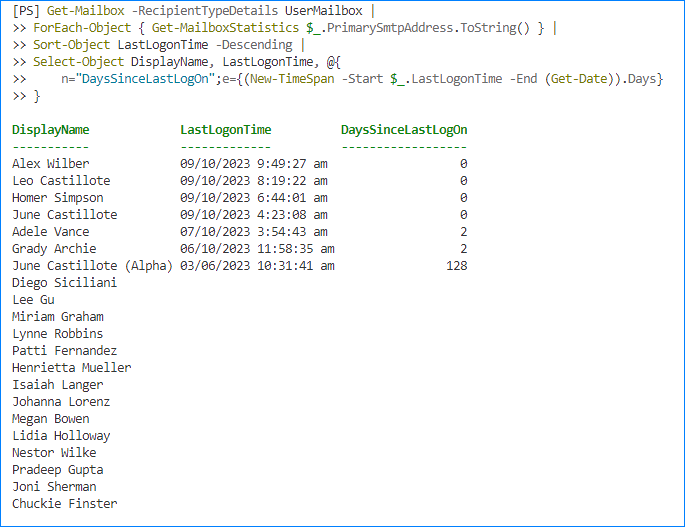Screen dimensions: 685x527
Task: Click the DaysSinceLastLogOn column header
Action: coord(404,129)
